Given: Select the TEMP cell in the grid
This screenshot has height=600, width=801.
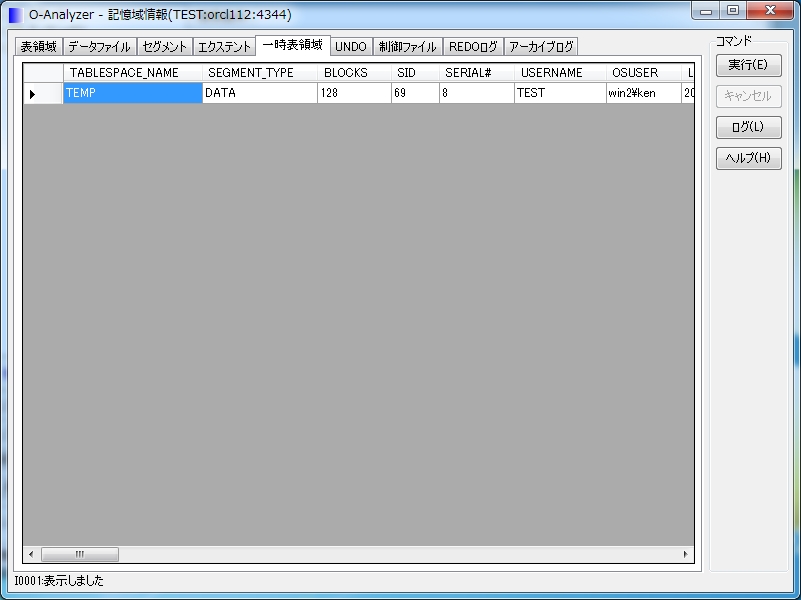Looking at the screenshot, I should pos(132,93).
